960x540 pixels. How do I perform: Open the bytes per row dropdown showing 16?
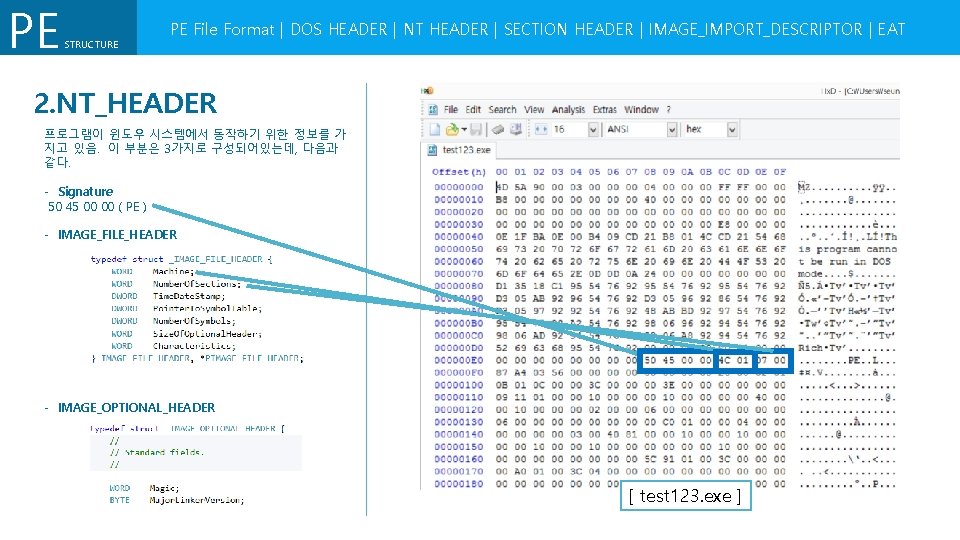(592, 129)
